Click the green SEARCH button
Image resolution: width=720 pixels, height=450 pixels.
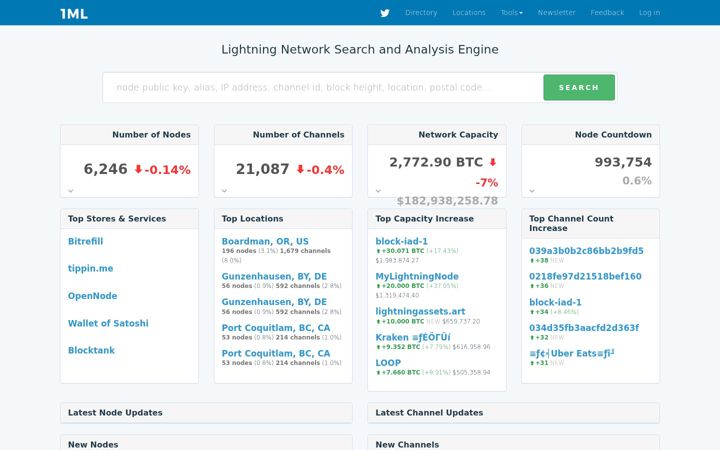(x=579, y=87)
